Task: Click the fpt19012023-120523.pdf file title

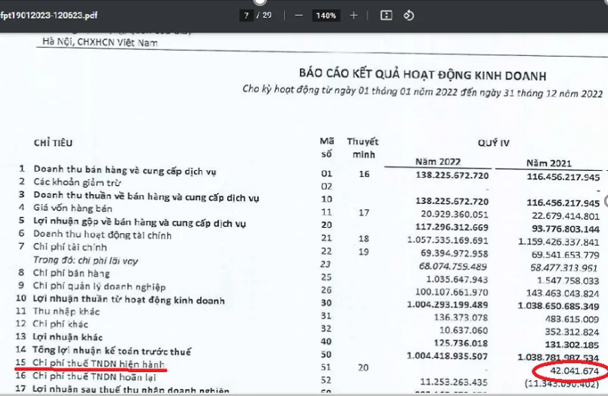Action: click(49, 16)
